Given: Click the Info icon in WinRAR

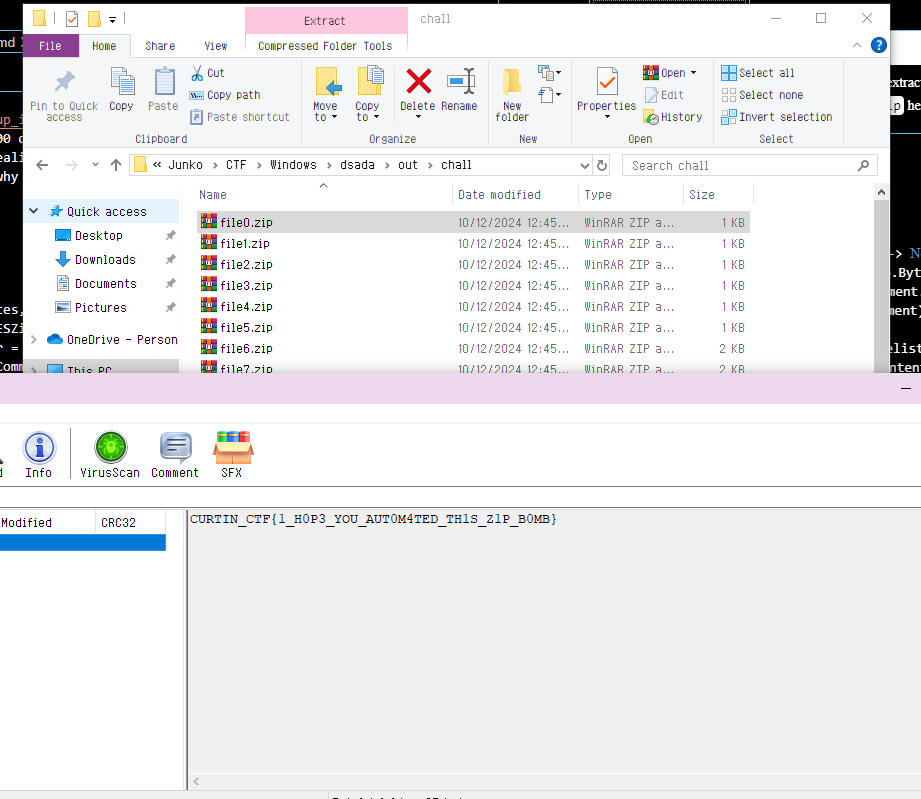Looking at the screenshot, I should click(x=39, y=447).
